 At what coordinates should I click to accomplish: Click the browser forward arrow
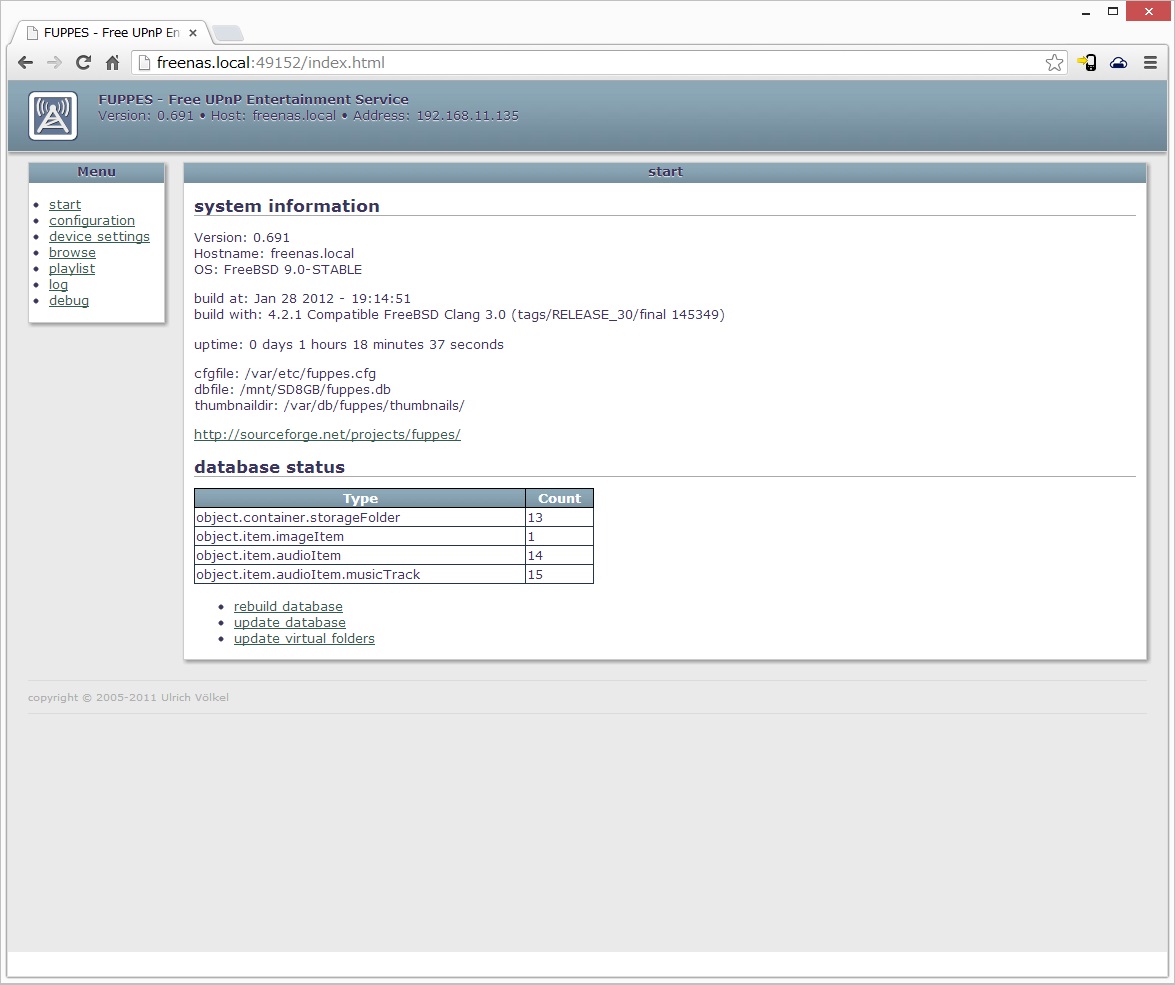54,63
